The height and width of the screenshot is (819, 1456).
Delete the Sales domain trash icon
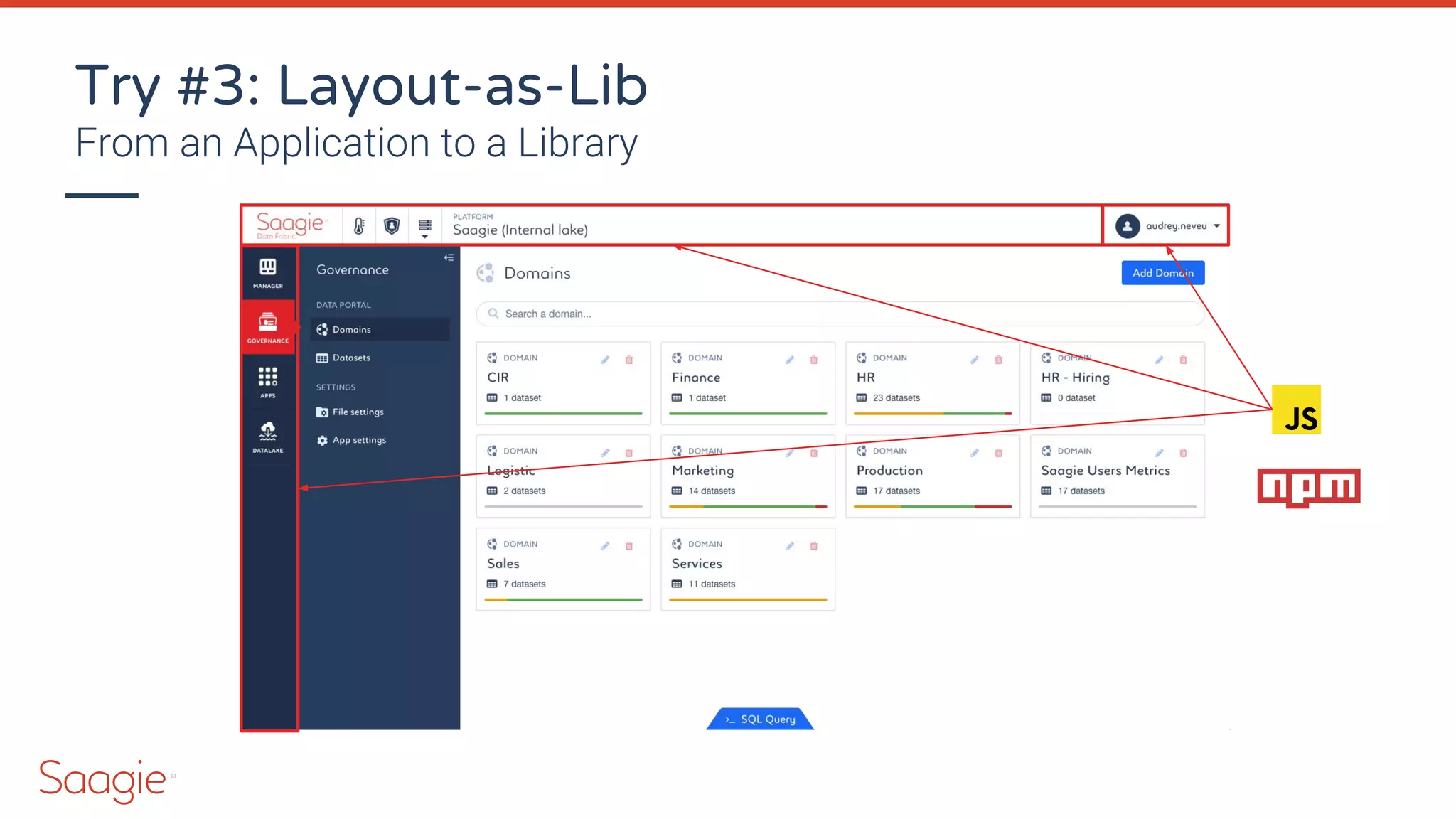point(628,546)
